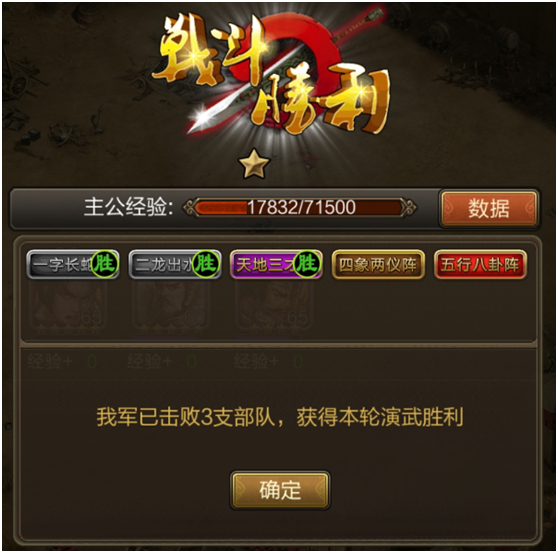Click the gold victory star icon
Image resolution: width=558 pixels, height=553 pixels.
coord(254,164)
